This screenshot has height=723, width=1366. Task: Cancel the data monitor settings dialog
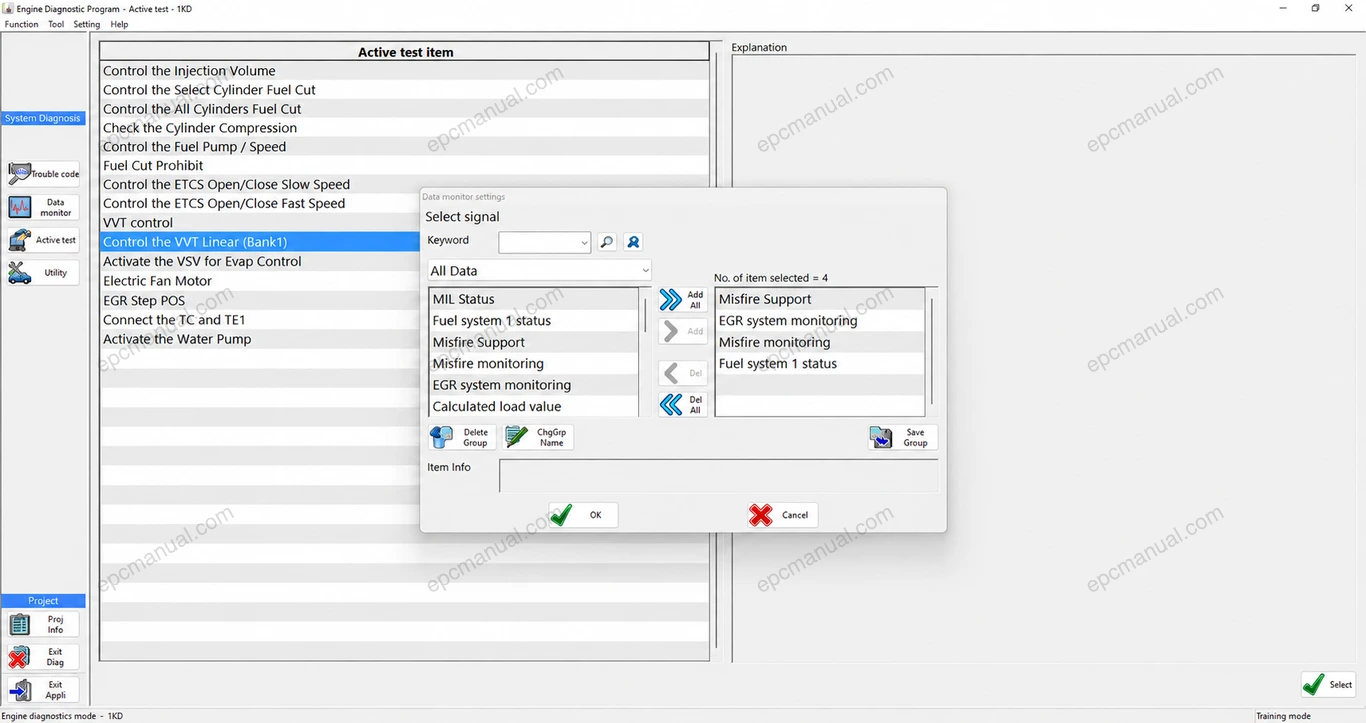click(x=783, y=515)
